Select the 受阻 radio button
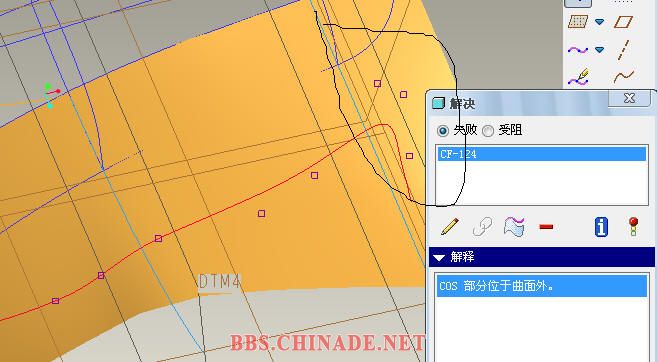 488,131
